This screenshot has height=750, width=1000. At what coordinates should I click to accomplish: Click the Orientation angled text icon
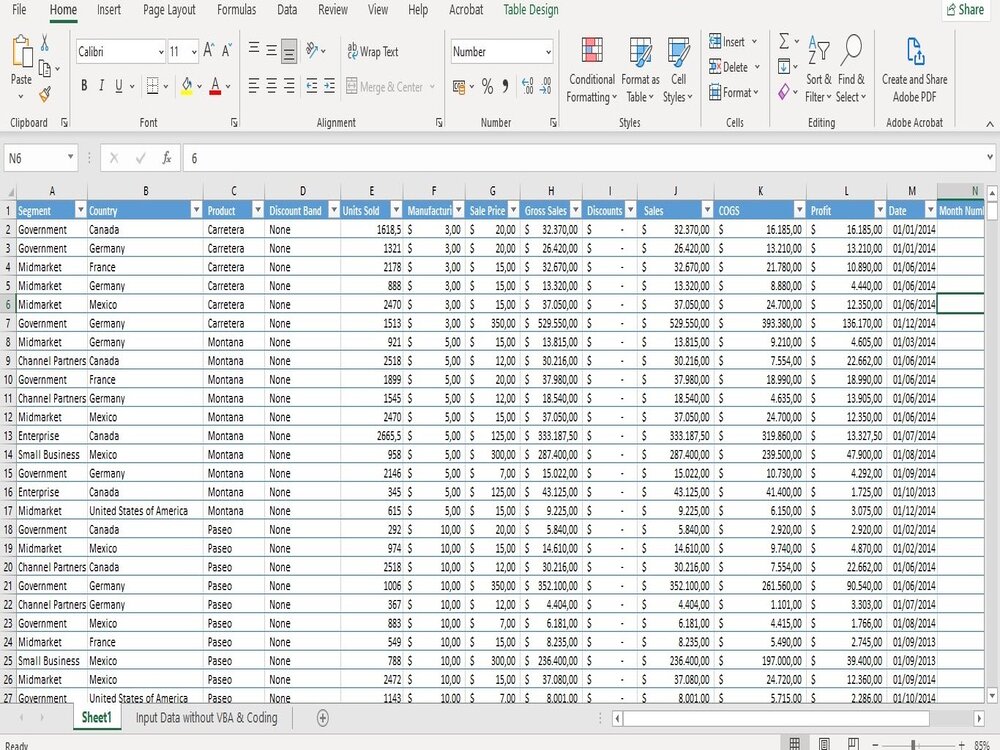(x=312, y=50)
